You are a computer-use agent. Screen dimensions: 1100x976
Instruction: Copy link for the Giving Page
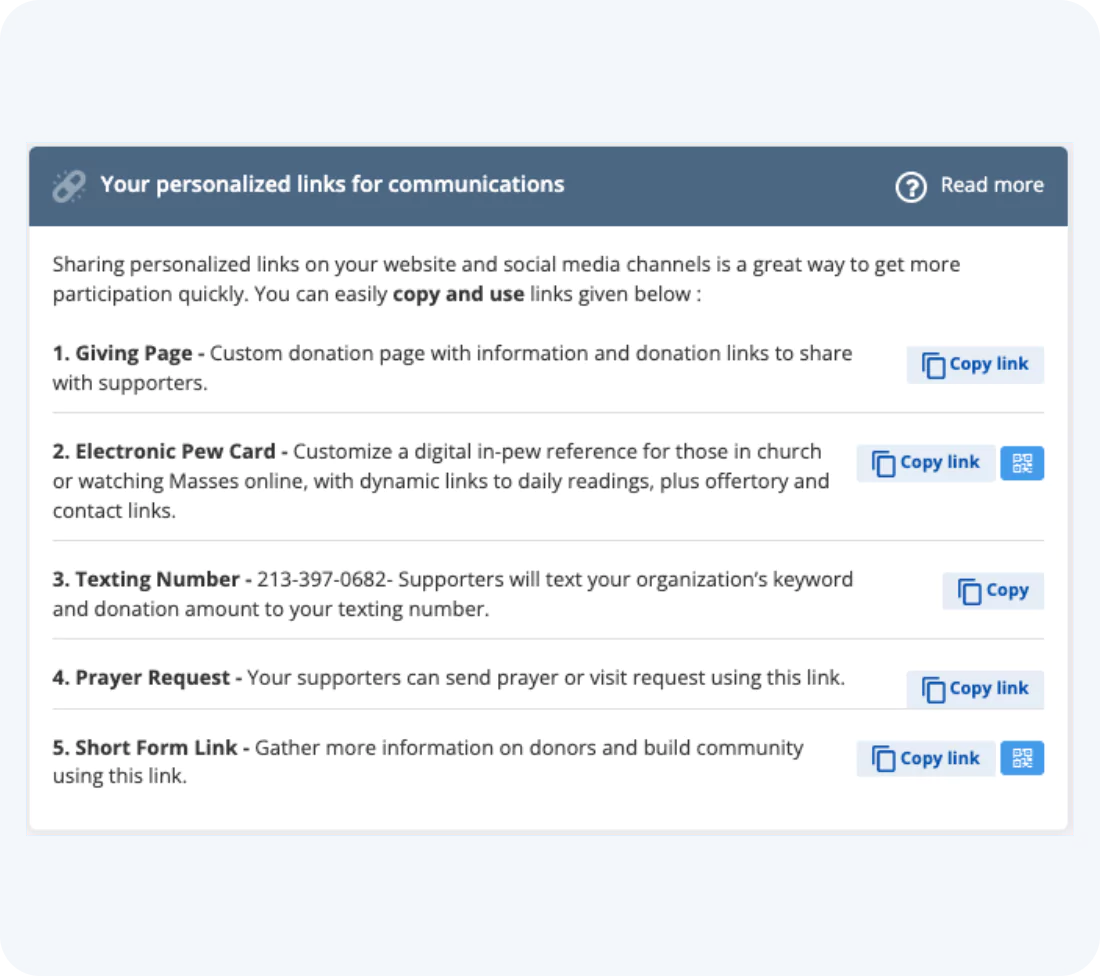pos(975,364)
